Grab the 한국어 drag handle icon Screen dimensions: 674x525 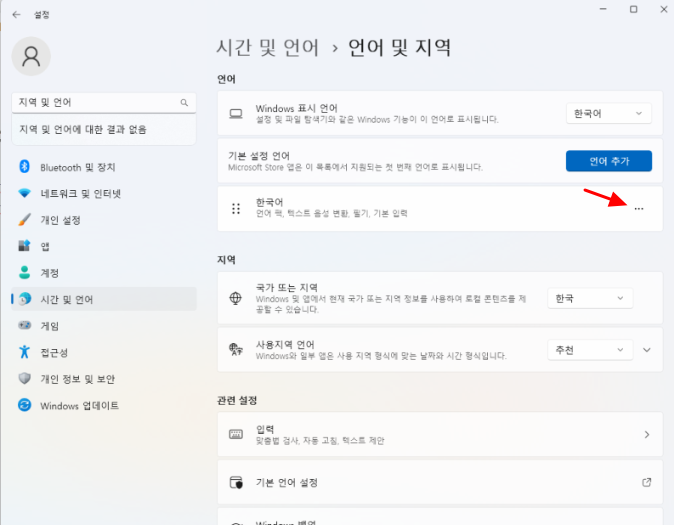tap(236, 209)
